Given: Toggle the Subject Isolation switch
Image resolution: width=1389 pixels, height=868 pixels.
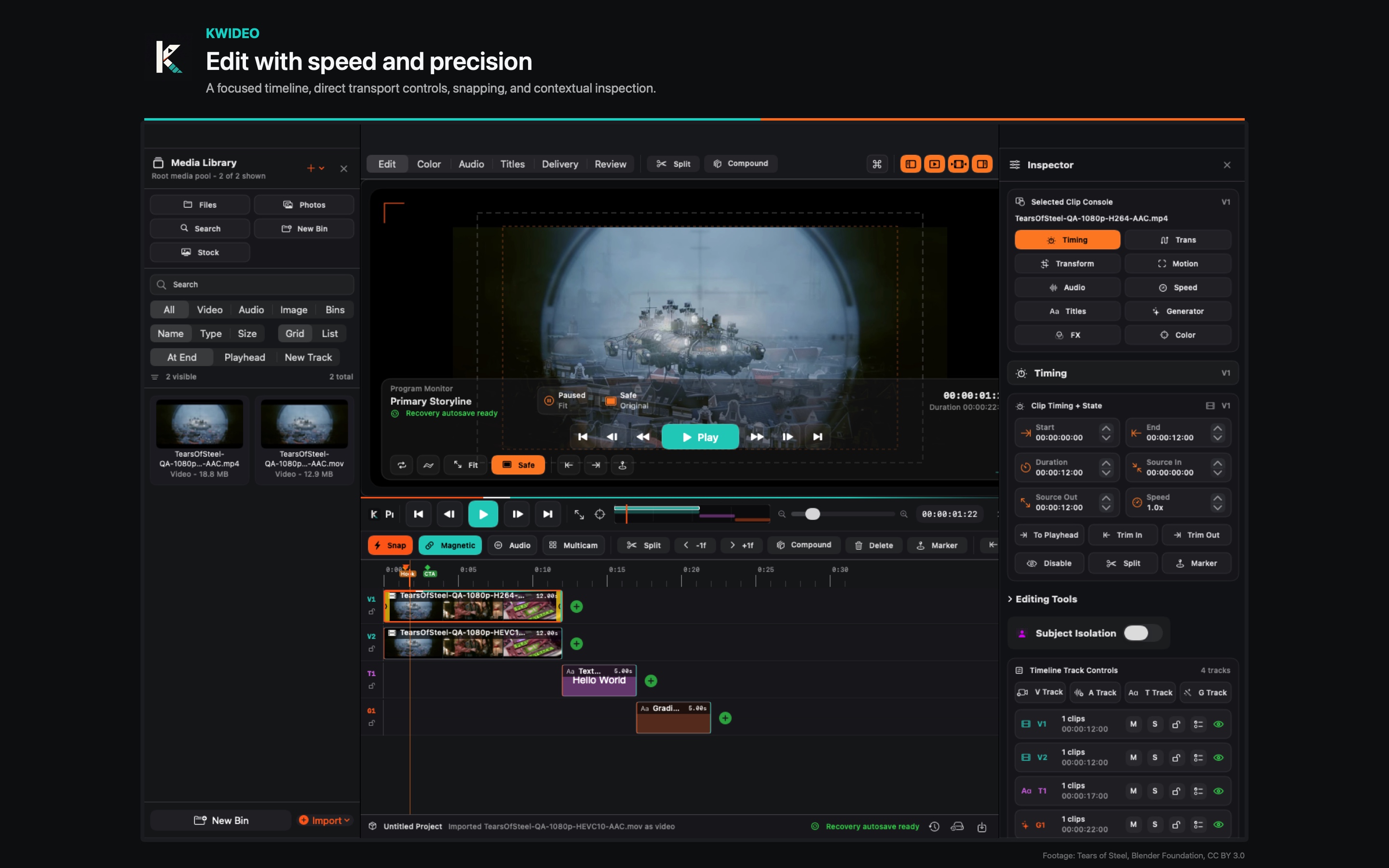Looking at the screenshot, I should point(1142,633).
